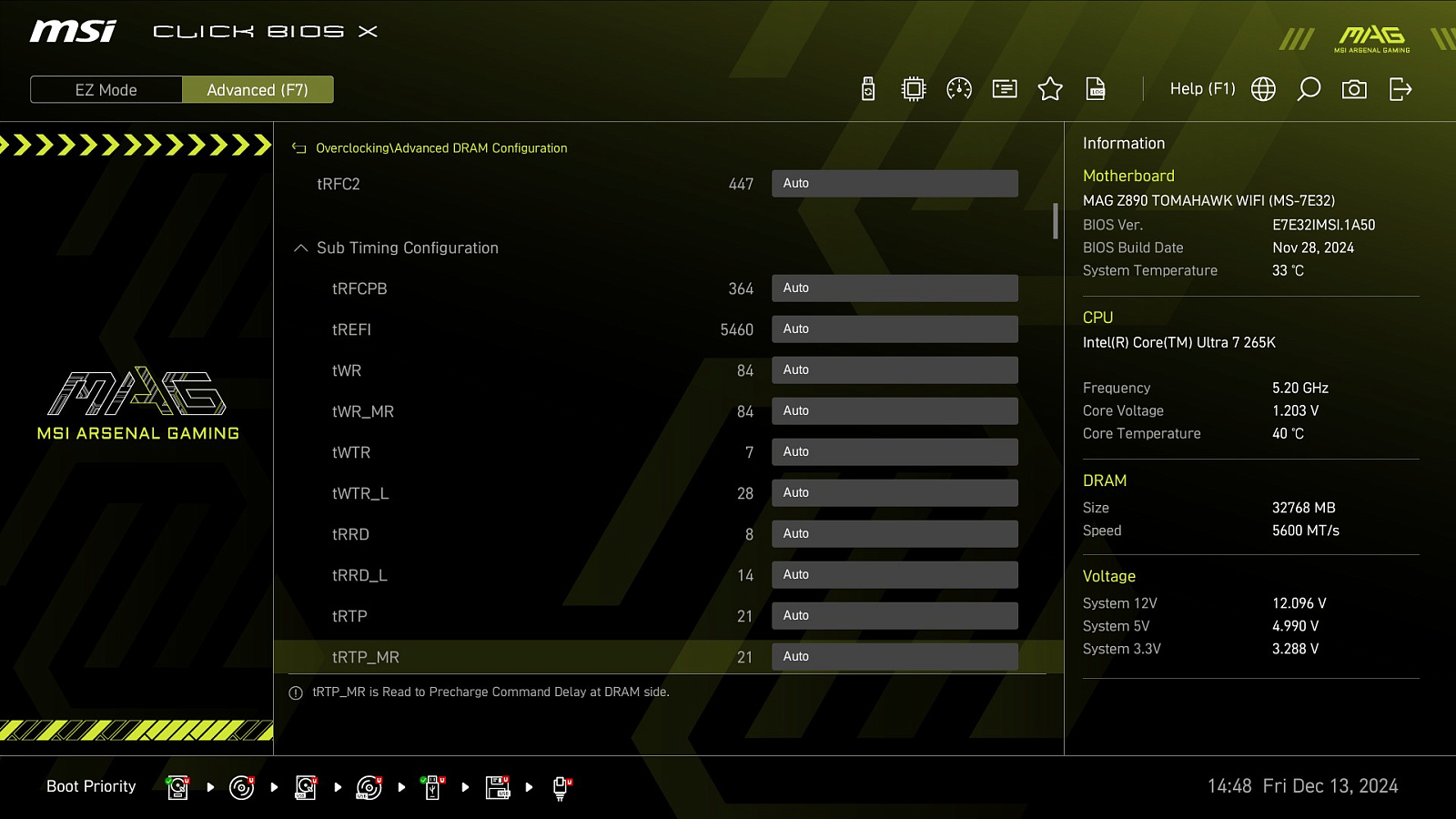Select CD/DVD boot device icon
The width and height of the screenshot is (1456, 819).
[242, 787]
